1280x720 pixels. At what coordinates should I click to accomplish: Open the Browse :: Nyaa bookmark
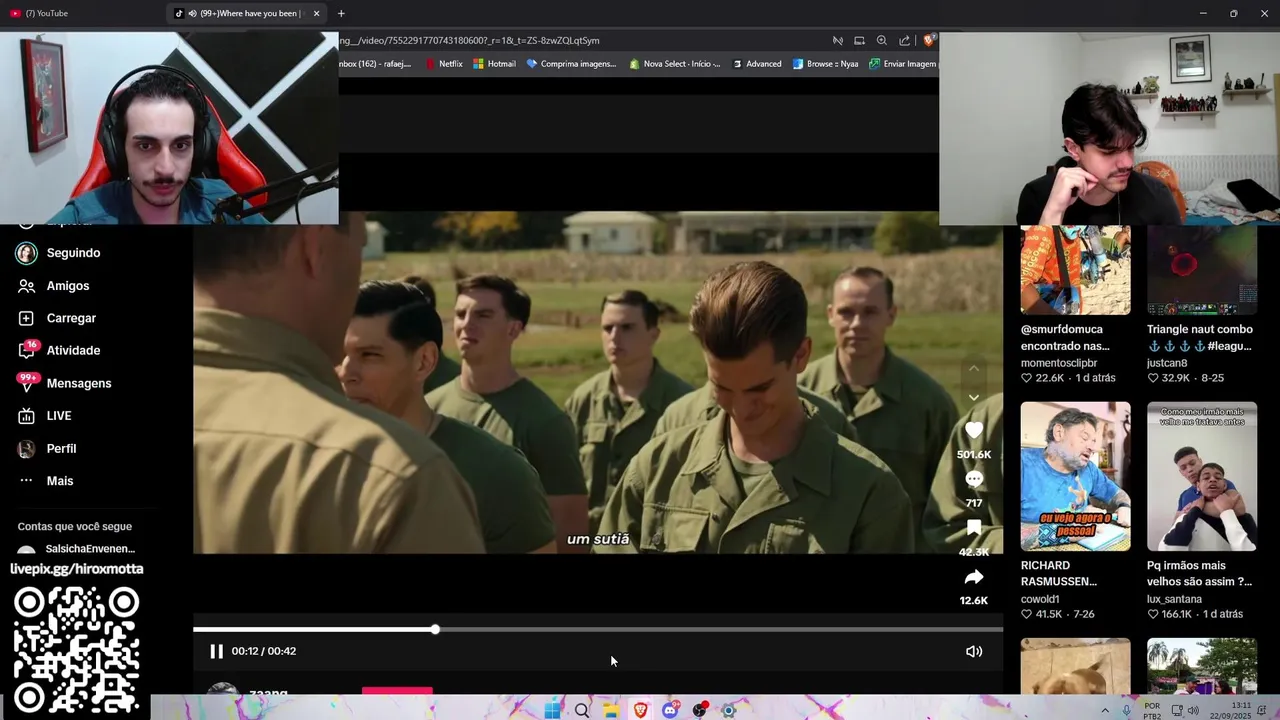(825, 64)
